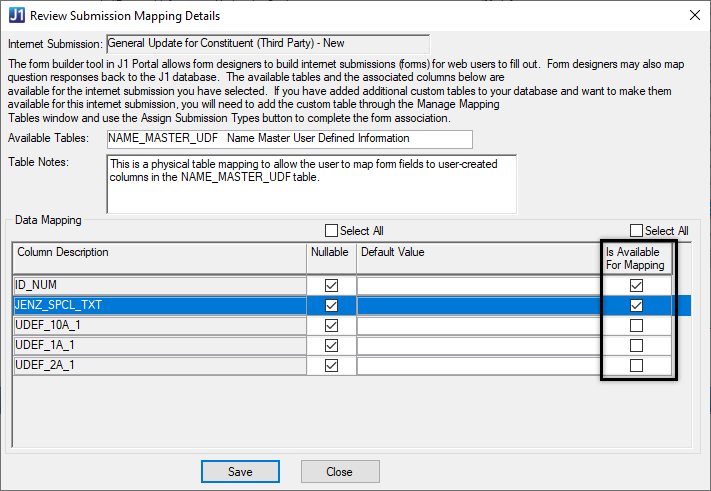The width and height of the screenshot is (711, 491).
Task: Uncheck Is Available For Mapping for ID_NUM
Action: tap(636, 286)
